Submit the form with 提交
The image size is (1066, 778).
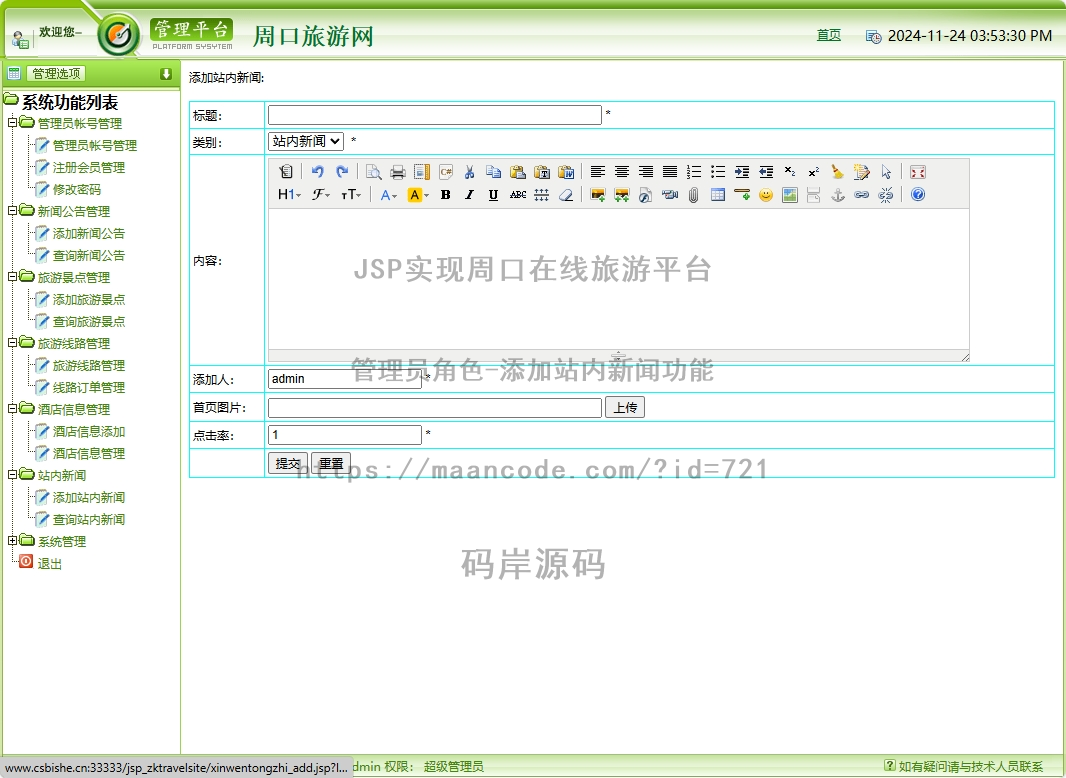pyautogui.click(x=288, y=463)
